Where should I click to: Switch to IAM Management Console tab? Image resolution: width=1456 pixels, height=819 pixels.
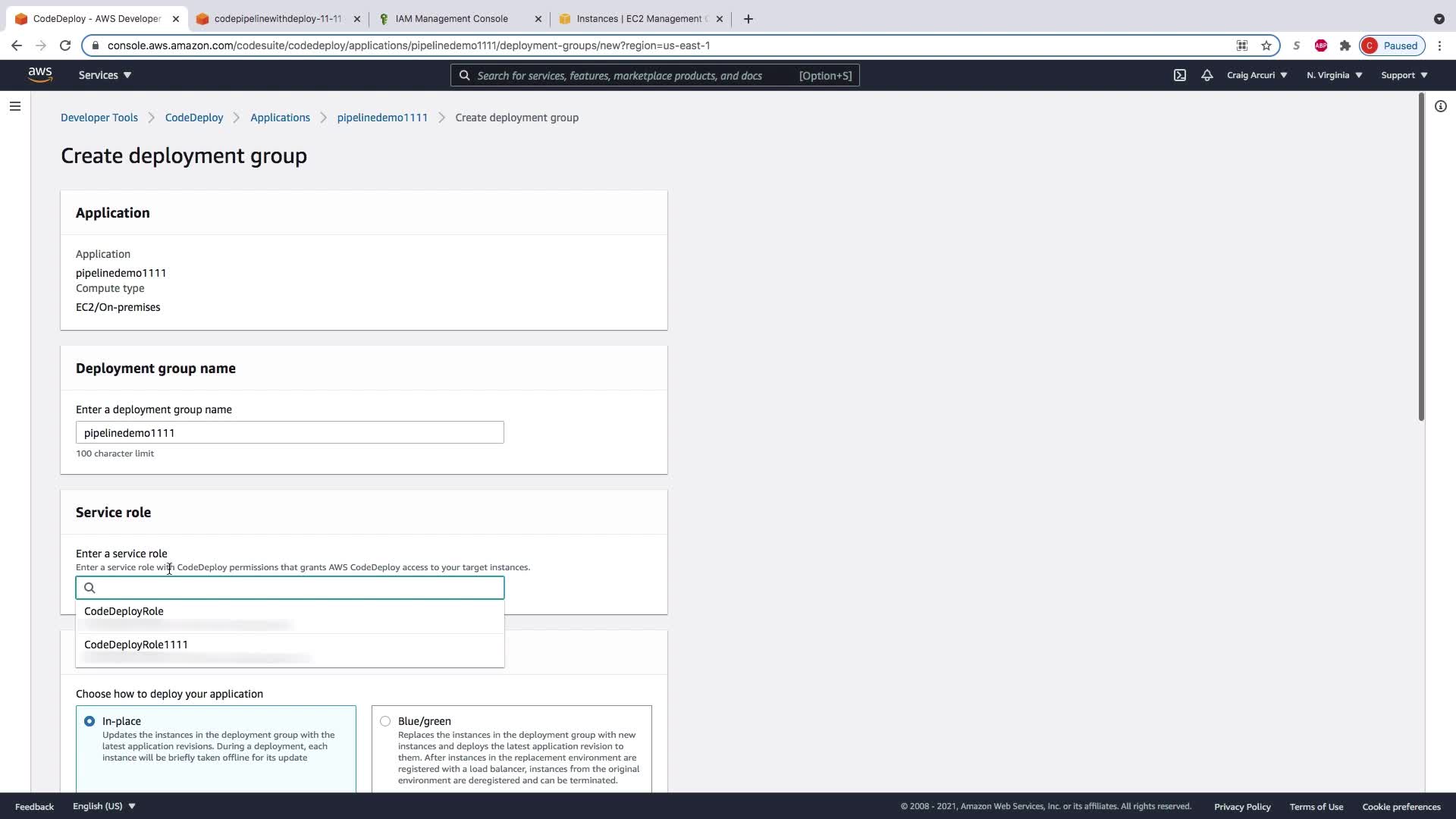(452, 19)
